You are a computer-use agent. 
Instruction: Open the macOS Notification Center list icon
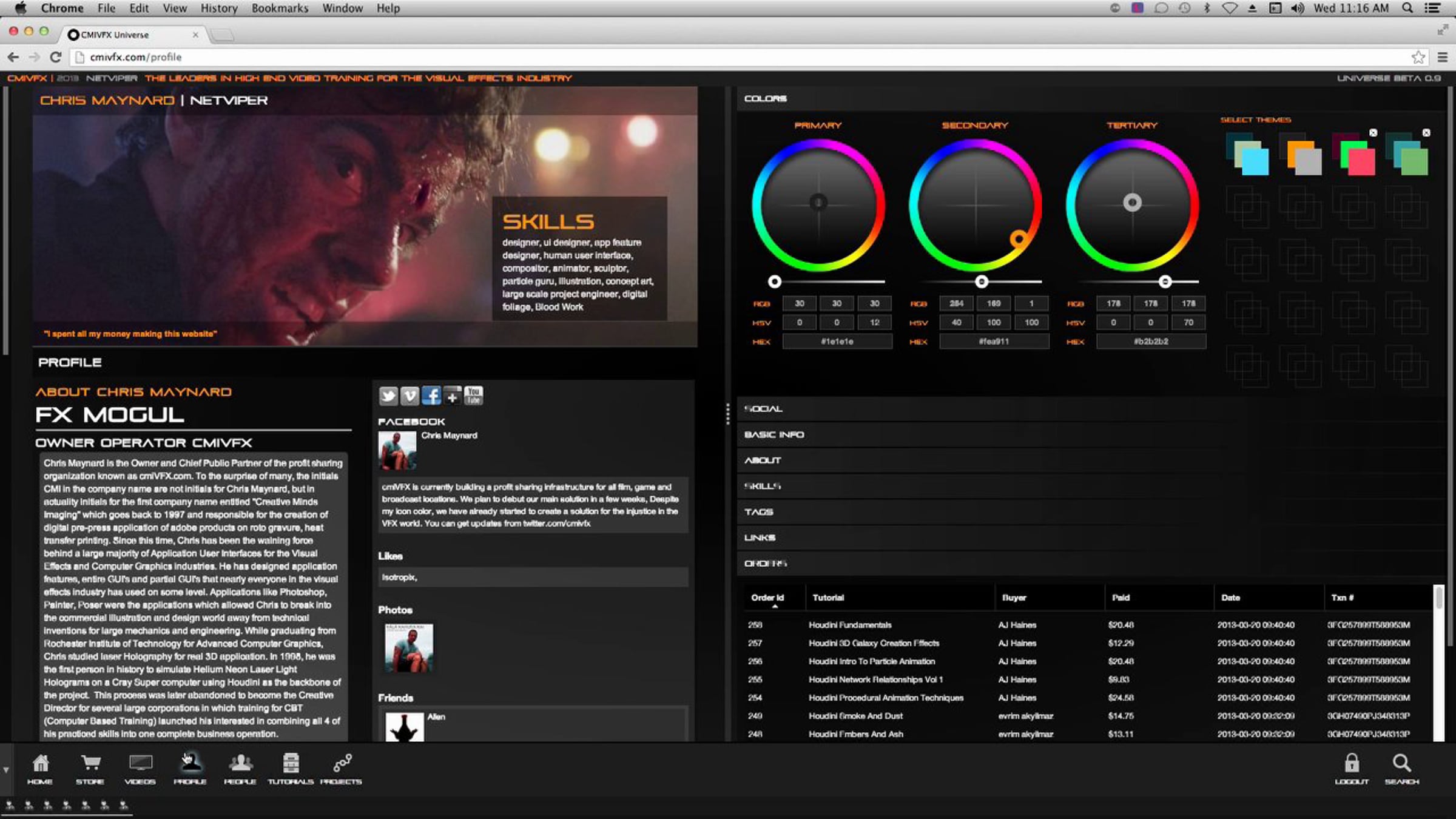tap(1432, 8)
